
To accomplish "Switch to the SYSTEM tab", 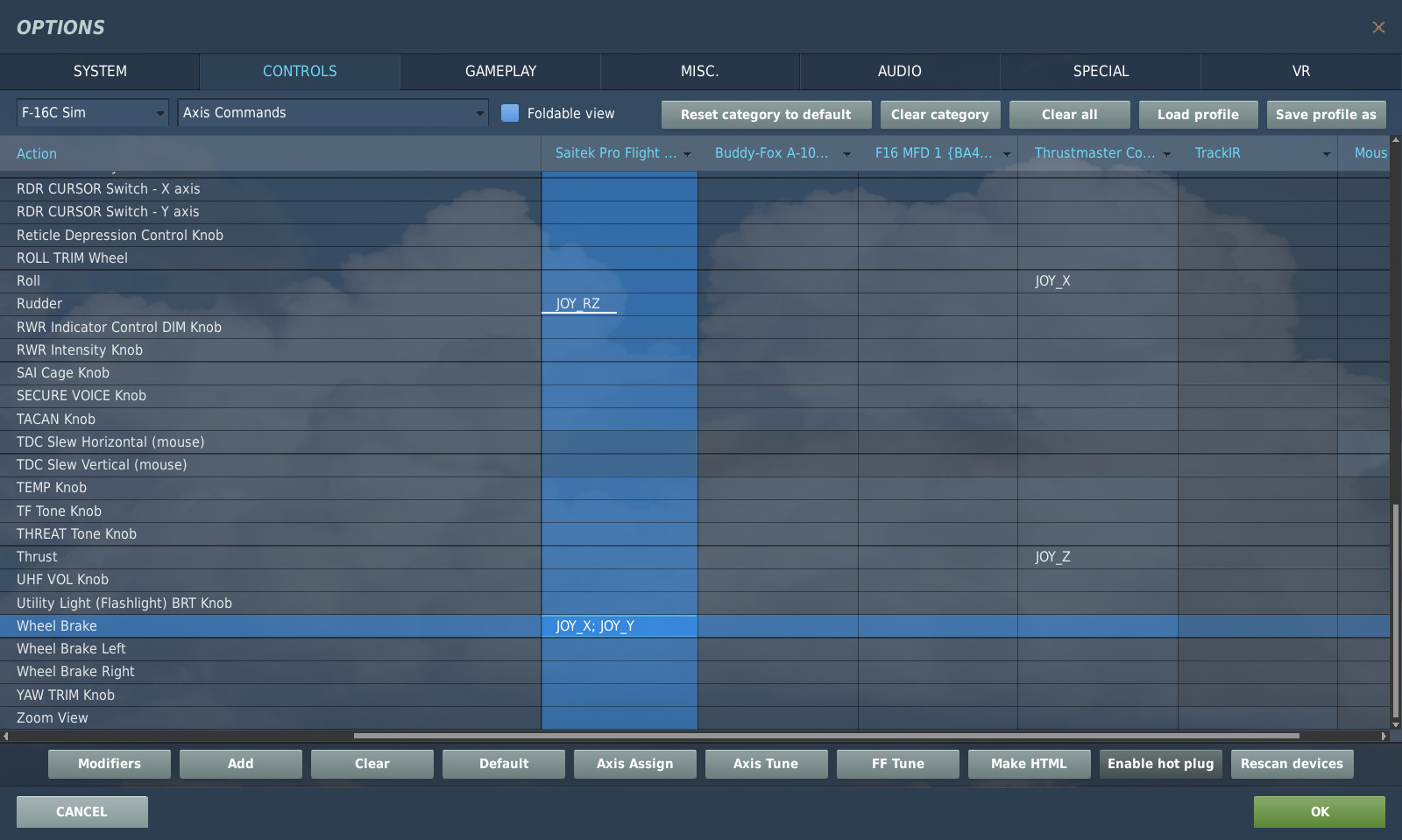I will pyautogui.click(x=100, y=72).
